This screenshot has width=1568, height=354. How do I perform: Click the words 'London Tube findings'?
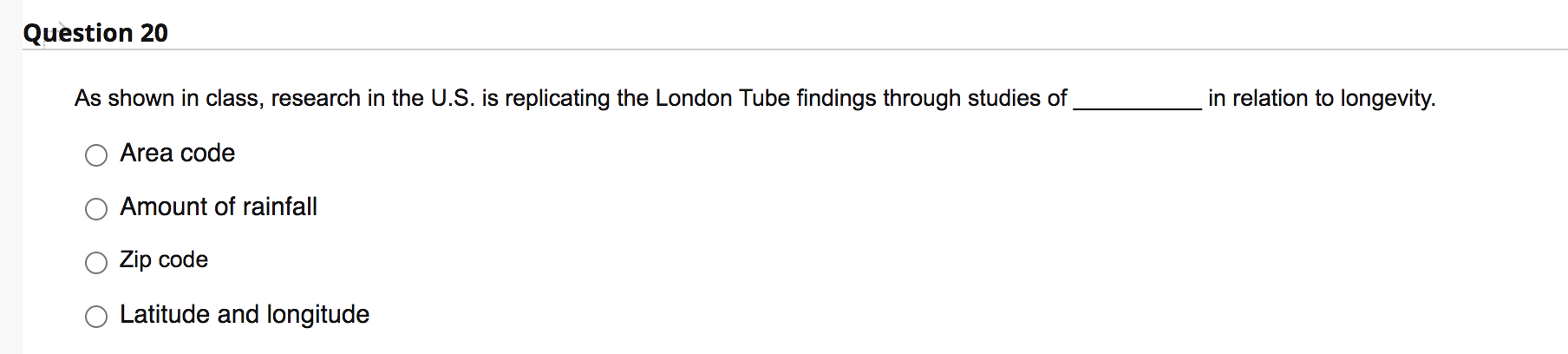pos(766,98)
